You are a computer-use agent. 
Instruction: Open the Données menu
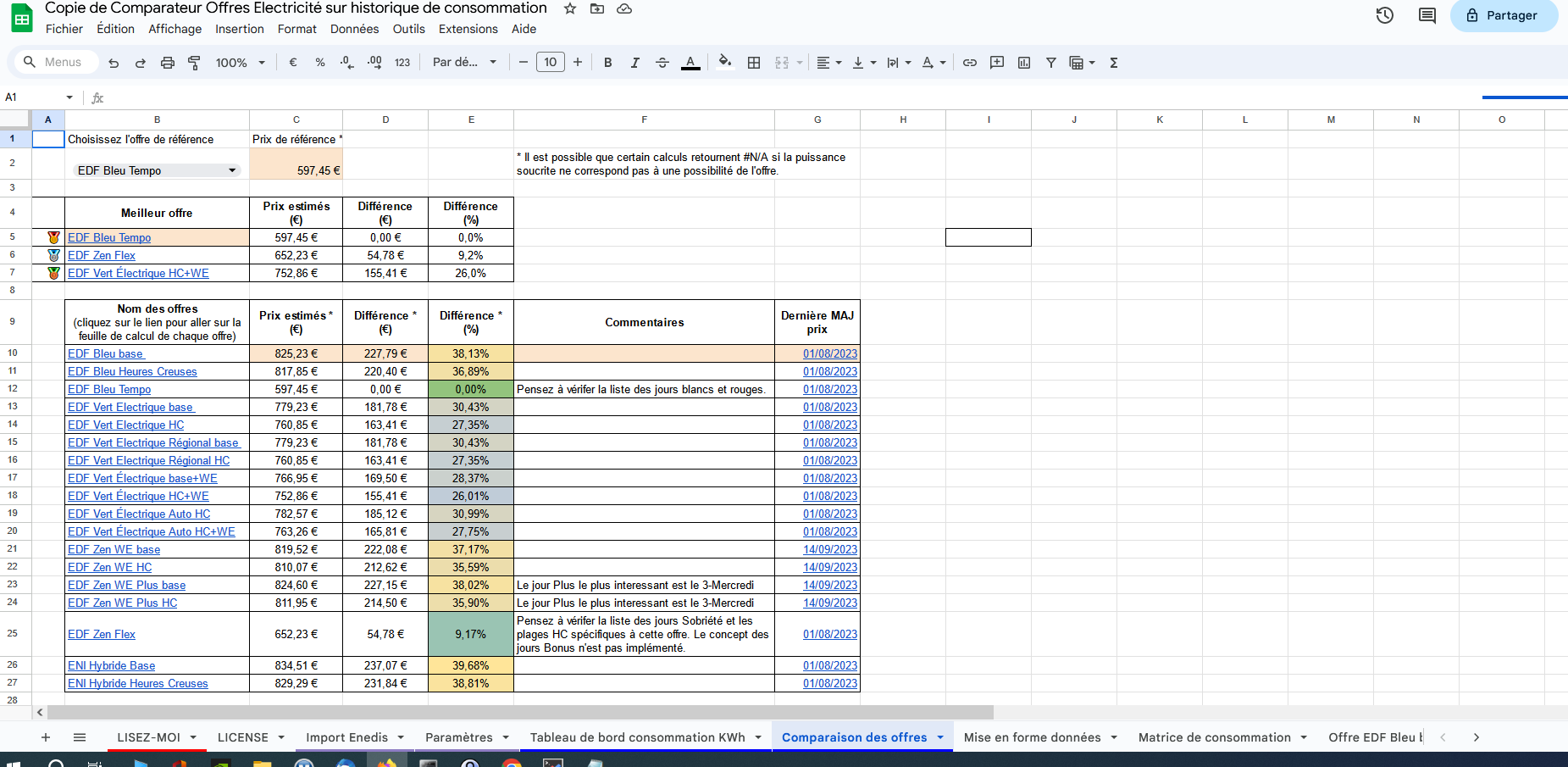coord(354,29)
